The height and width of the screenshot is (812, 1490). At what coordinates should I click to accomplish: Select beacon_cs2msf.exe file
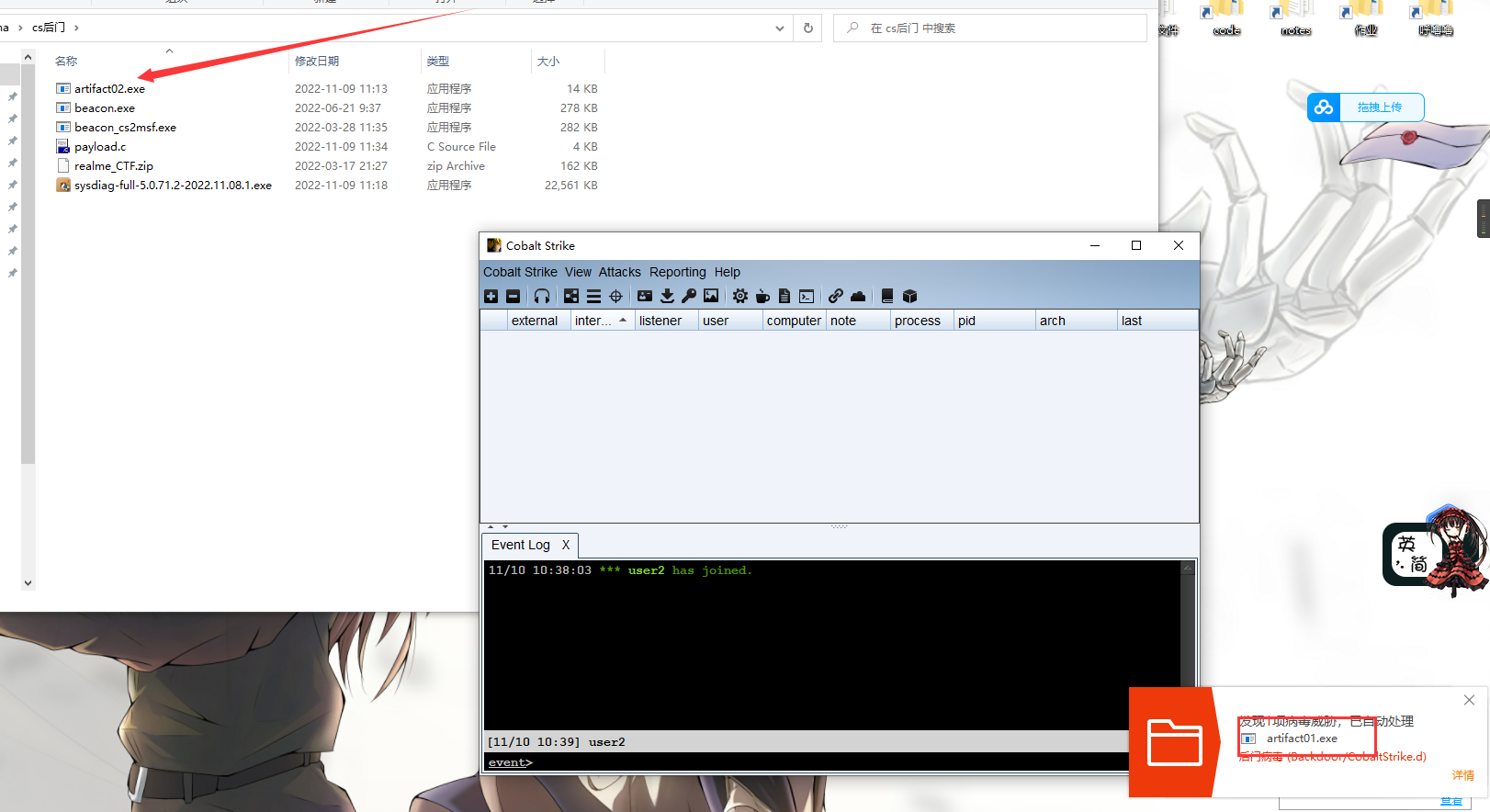pos(125,128)
